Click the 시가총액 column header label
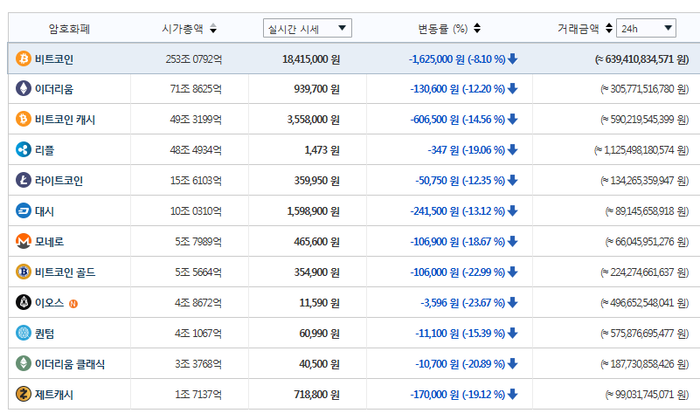 coord(182,29)
